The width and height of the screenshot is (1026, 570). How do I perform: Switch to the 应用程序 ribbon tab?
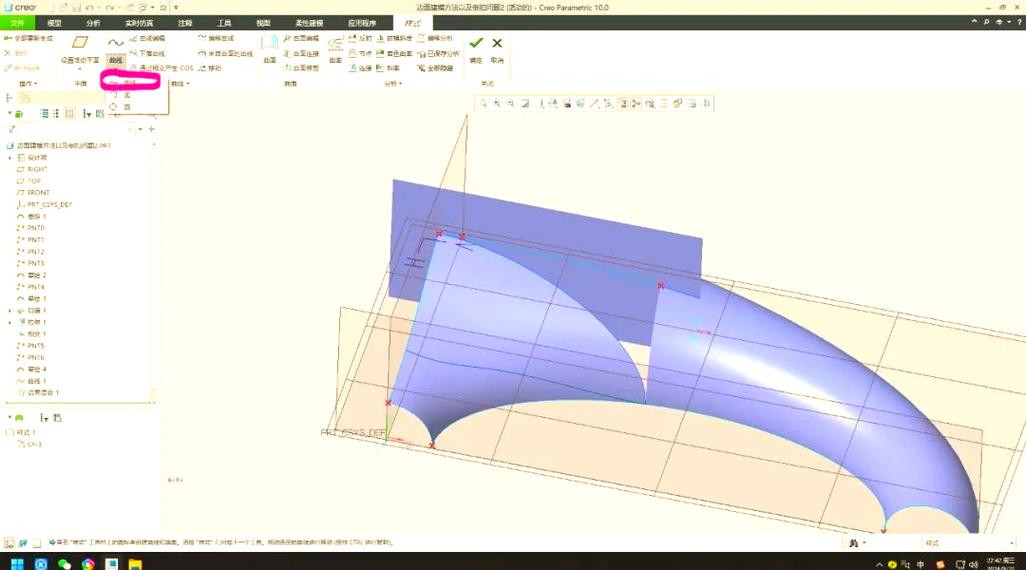point(362,23)
